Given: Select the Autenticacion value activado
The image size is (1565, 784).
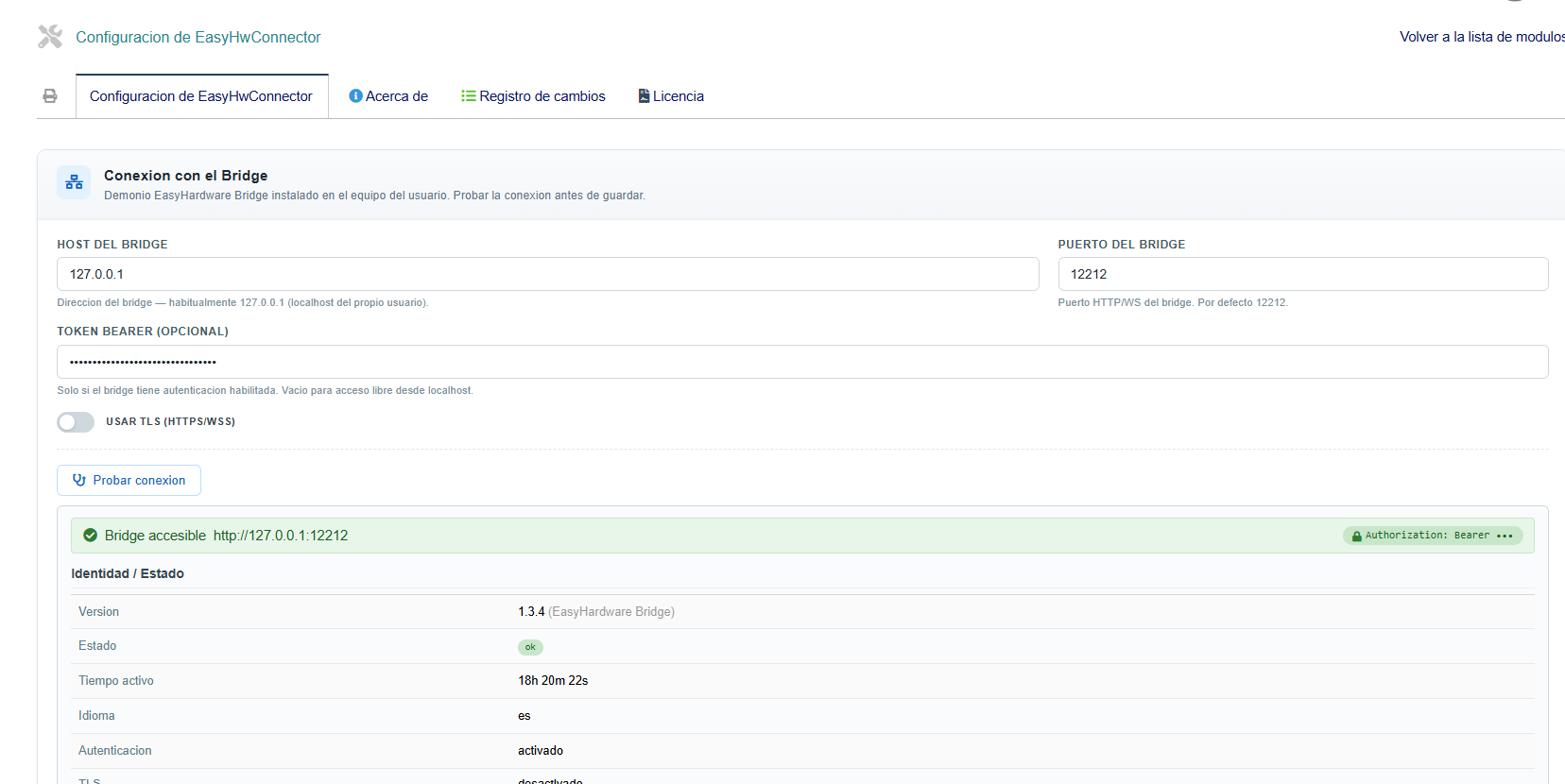Looking at the screenshot, I should pos(541,751).
